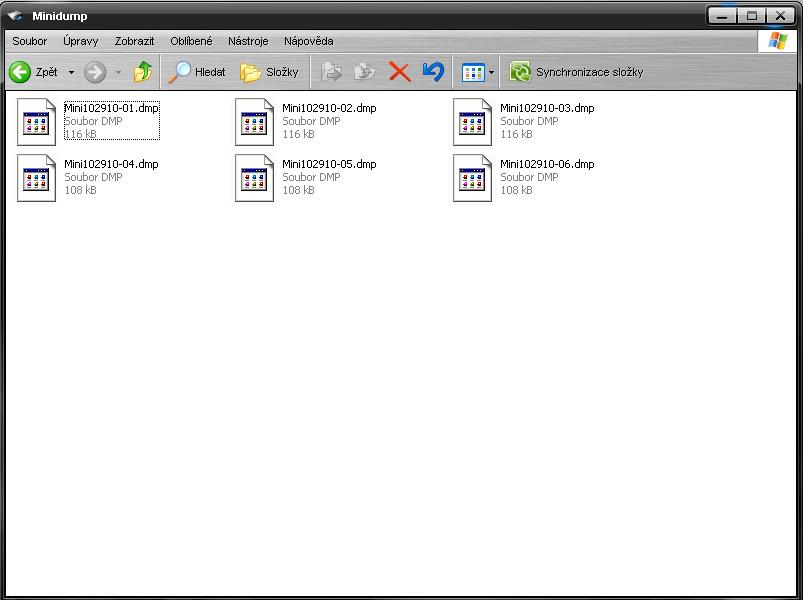The height and width of the screenshot is (600, 803).
Task: Select the Mini102910-04.dmp file icon
Action: [37, 178]
